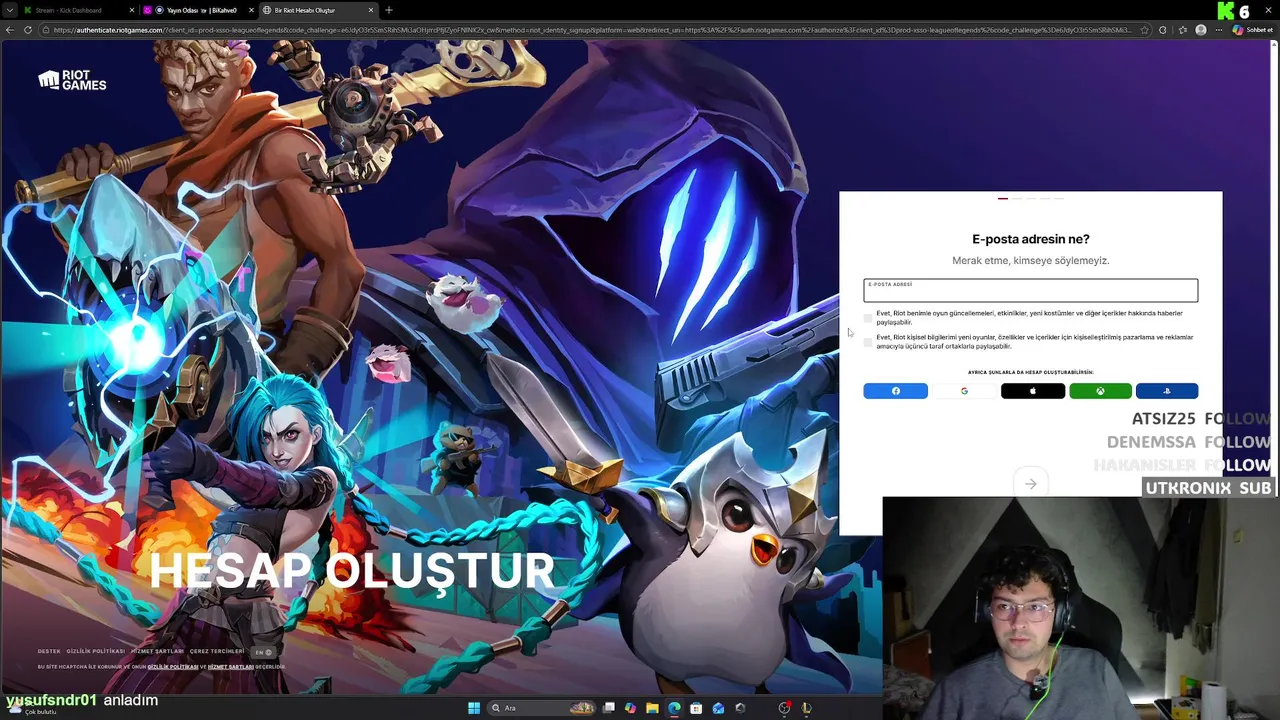The width and height of the screenshot is (1280, 720).
Task: Sign up with Apple button
Action: [x=1033, y=391]
